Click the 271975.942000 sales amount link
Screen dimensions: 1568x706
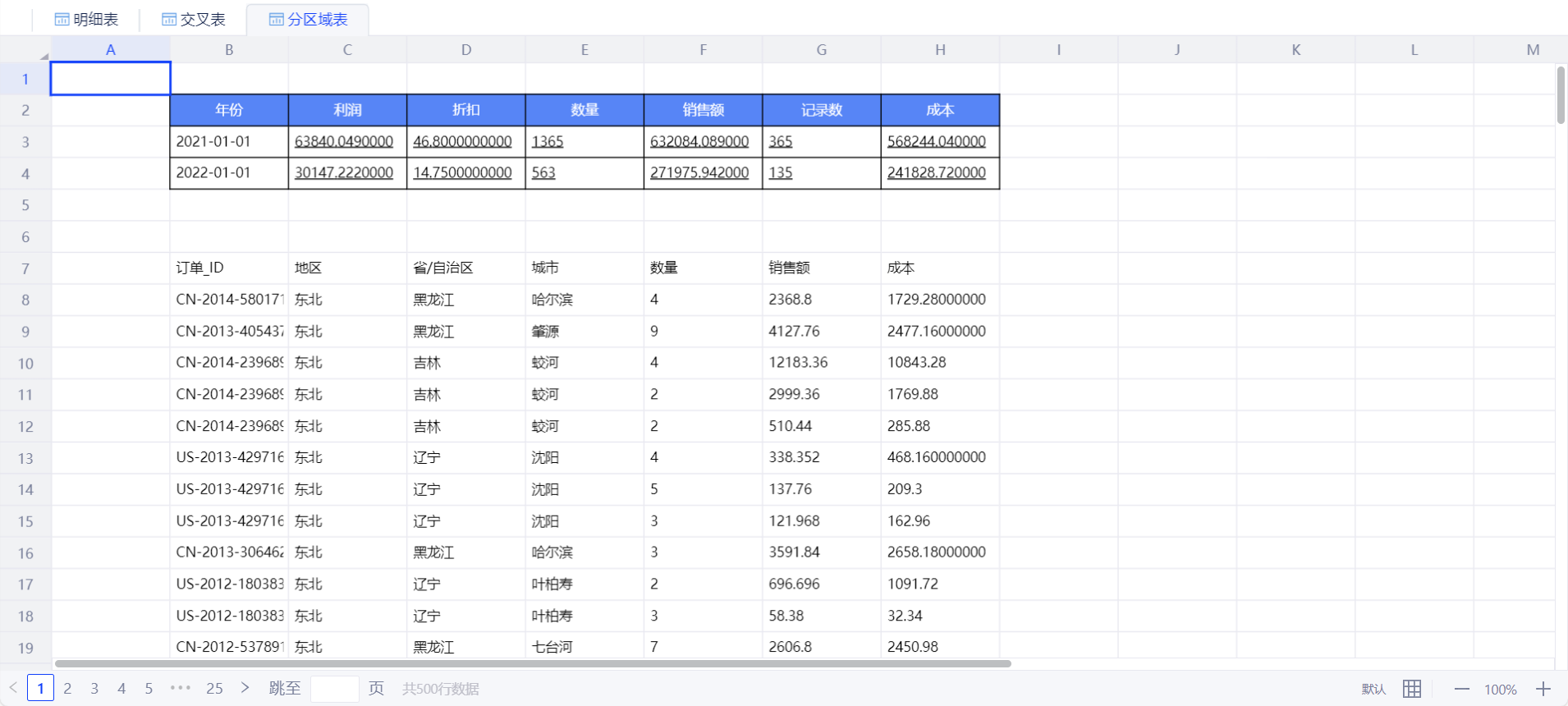699,173
